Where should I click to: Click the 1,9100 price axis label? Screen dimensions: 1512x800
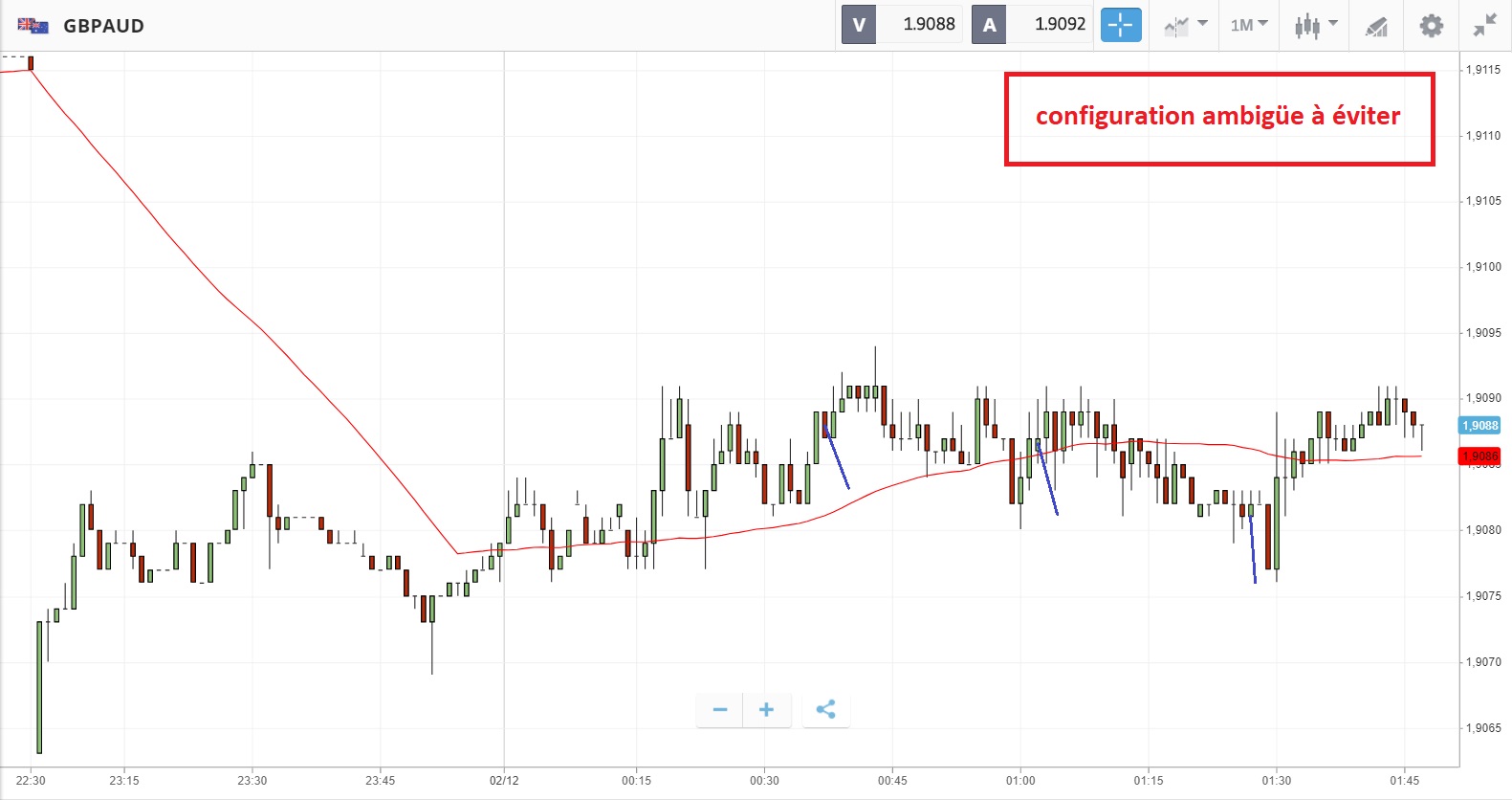coord(1483,267)
